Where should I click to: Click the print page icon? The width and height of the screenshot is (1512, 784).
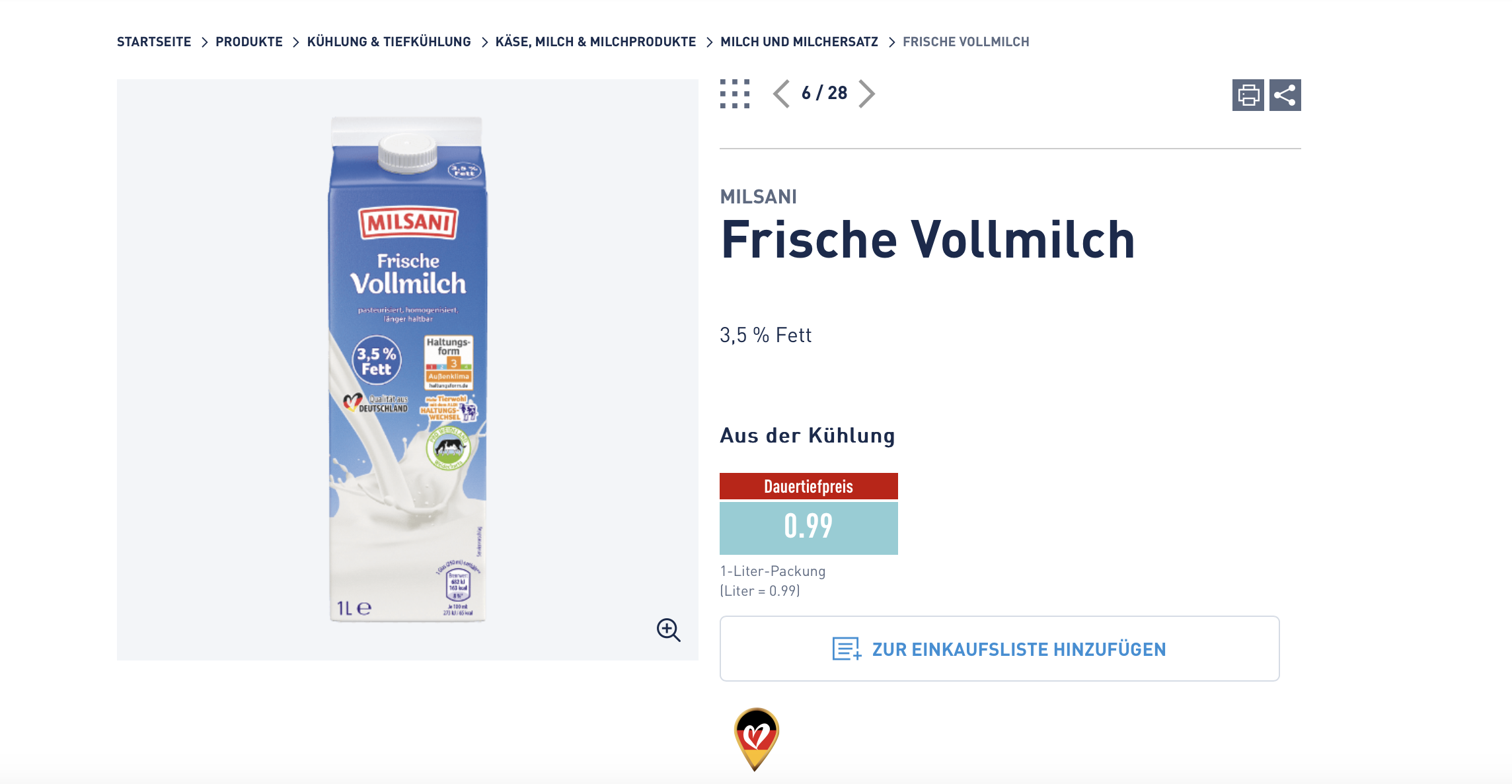tap(1248, 95)
